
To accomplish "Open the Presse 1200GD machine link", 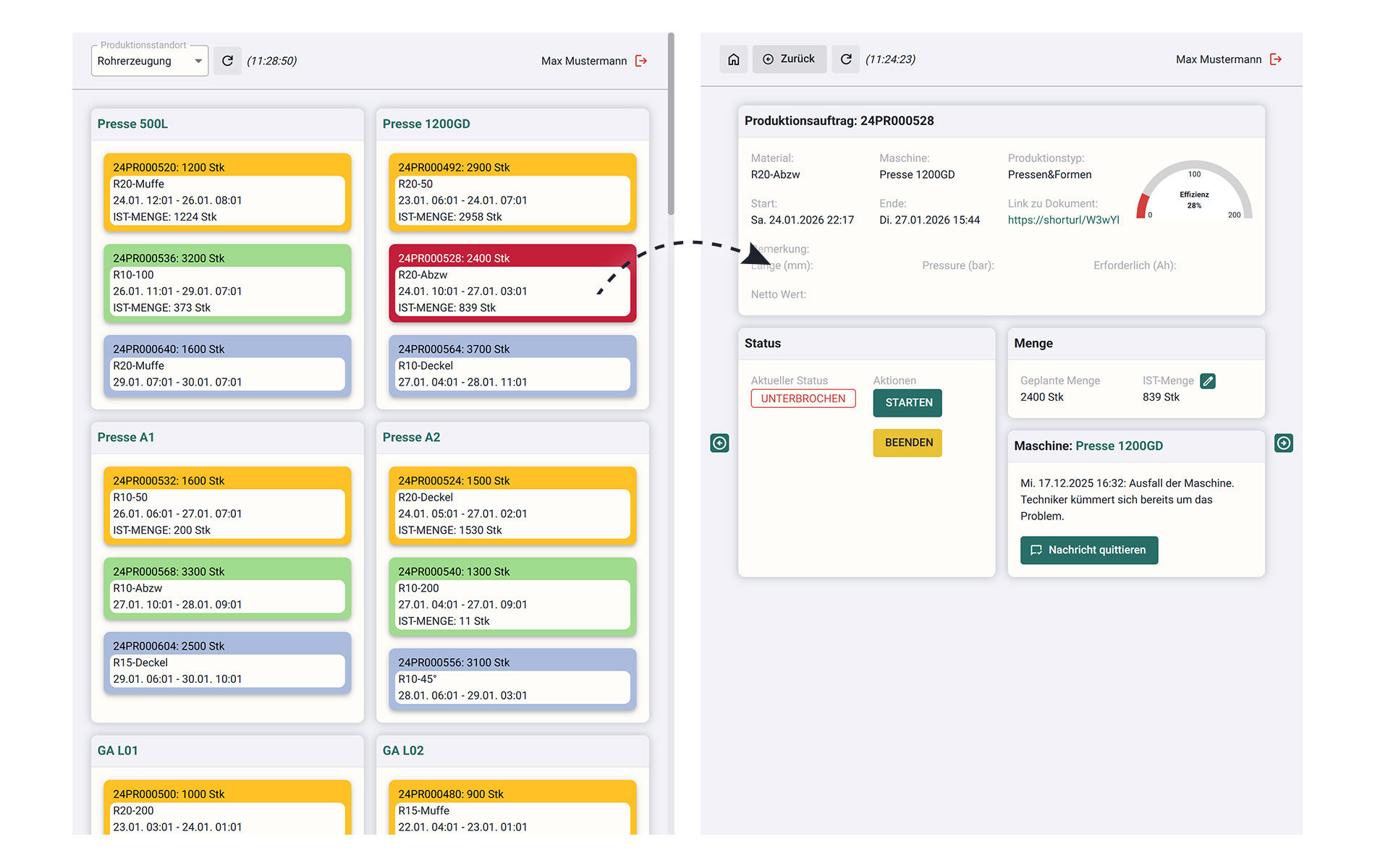I will pyautogui.click(x=1119, y=446).
